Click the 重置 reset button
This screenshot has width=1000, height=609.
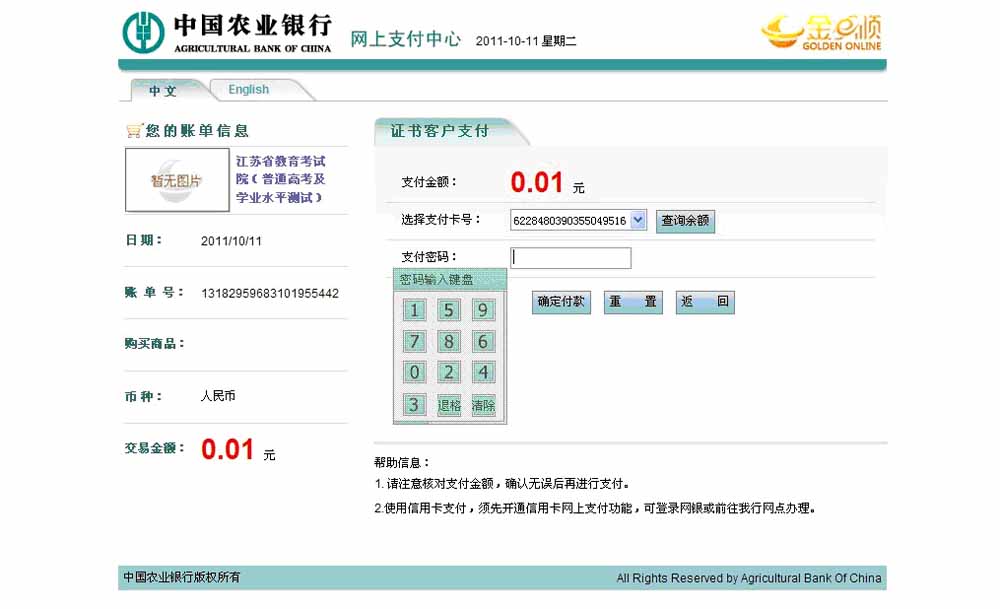633,302
